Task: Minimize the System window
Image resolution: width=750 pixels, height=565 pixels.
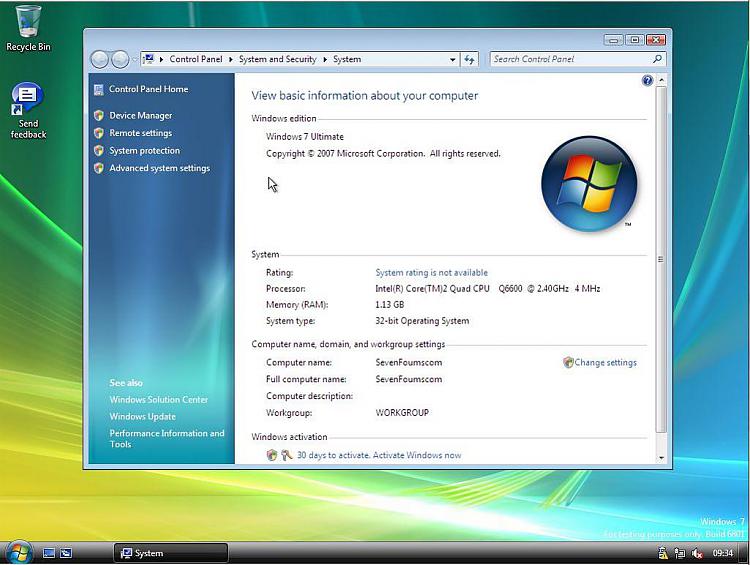Action: [x=613, y=40]
